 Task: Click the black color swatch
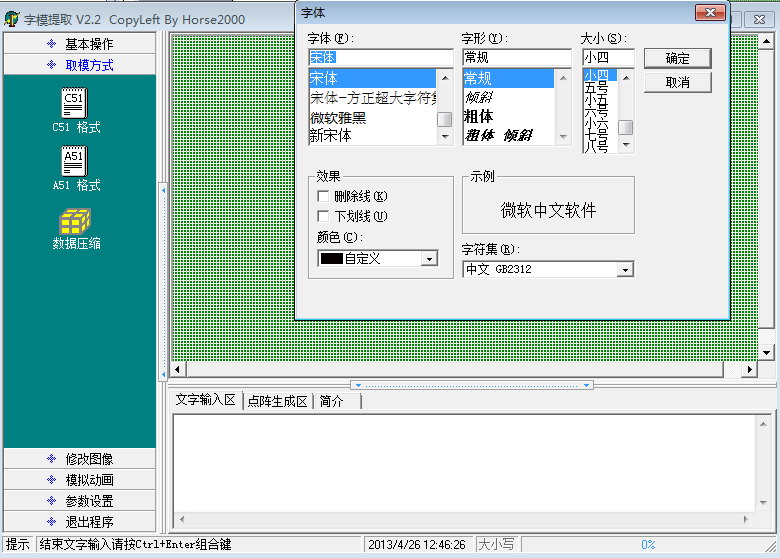(332, 259)
